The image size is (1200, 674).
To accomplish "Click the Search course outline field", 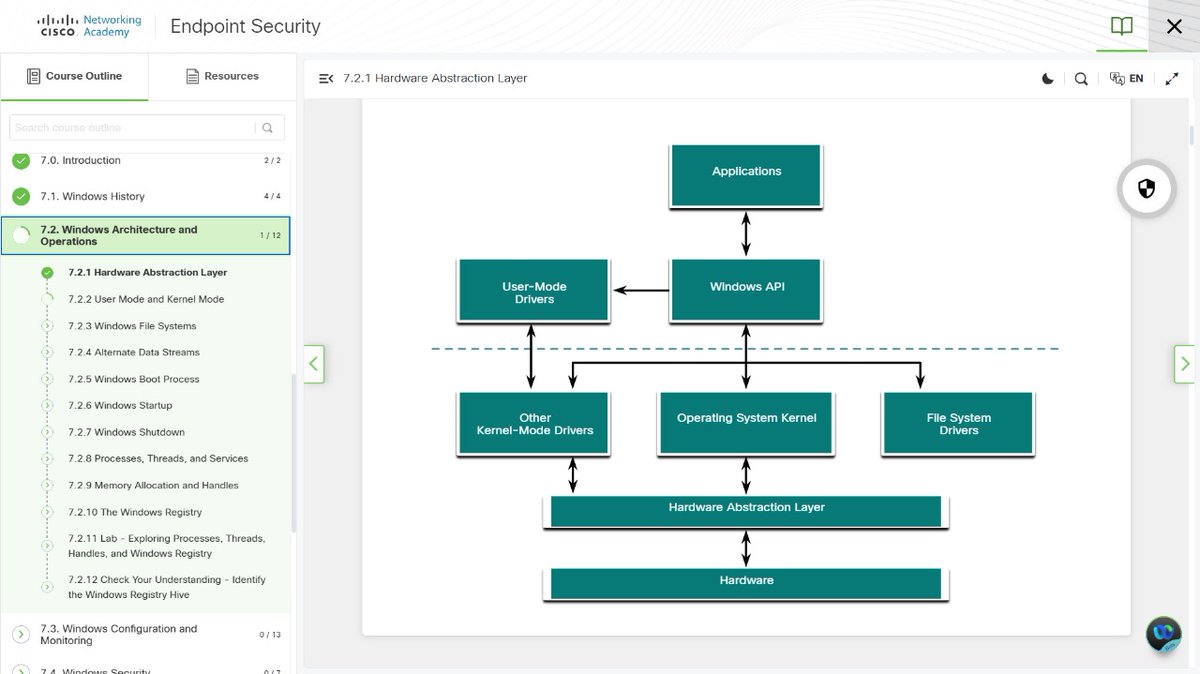I will coord(131,127).
